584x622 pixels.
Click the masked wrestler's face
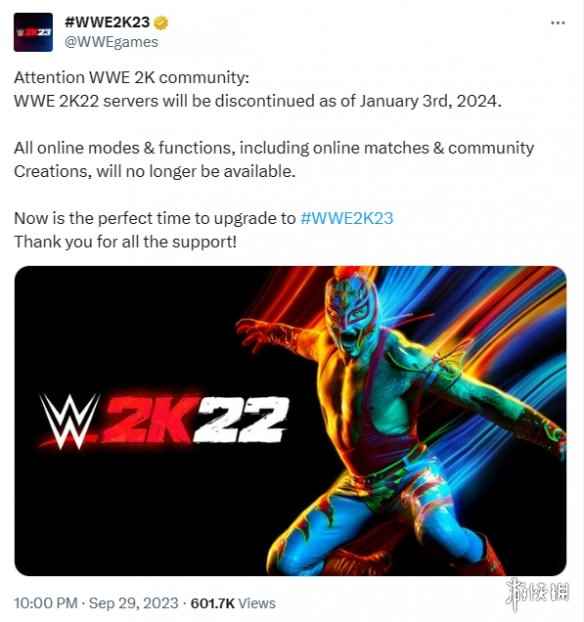353,313
